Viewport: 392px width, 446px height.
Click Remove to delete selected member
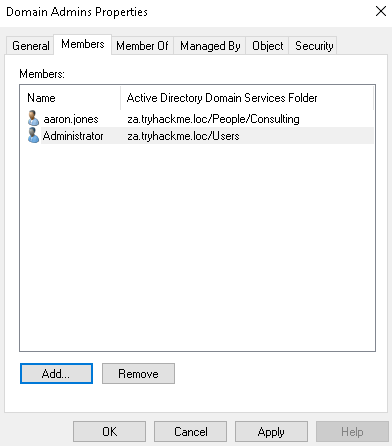138,374
